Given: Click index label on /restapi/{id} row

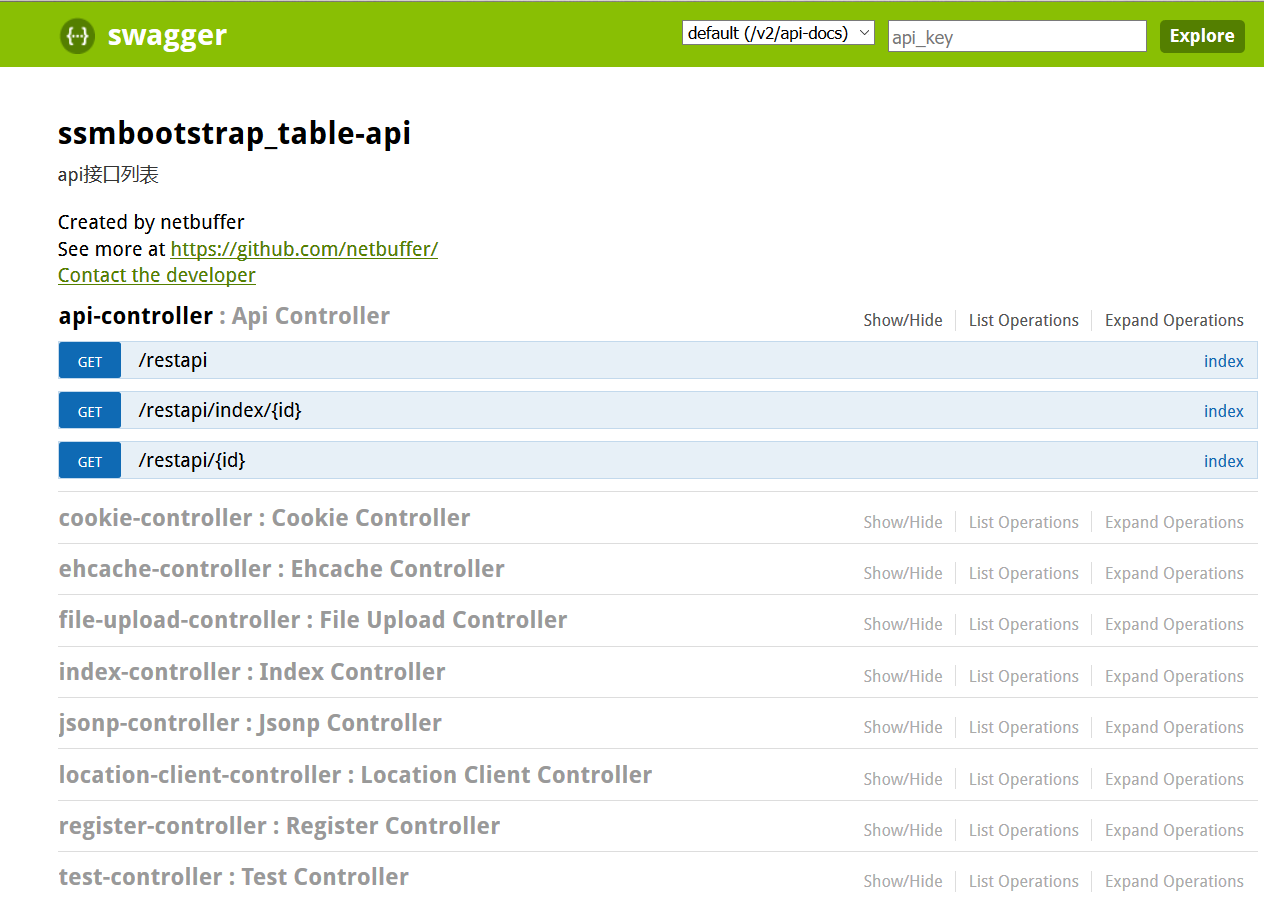Looking at the screenshot, I should (x=1224, y=461).
